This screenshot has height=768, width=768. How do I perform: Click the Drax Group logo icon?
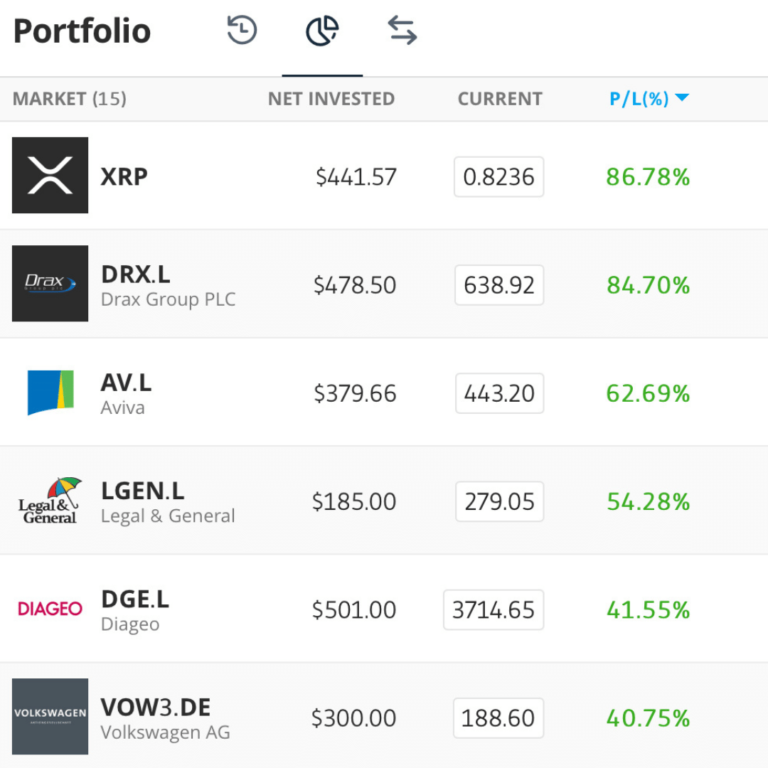click(50, 284)
